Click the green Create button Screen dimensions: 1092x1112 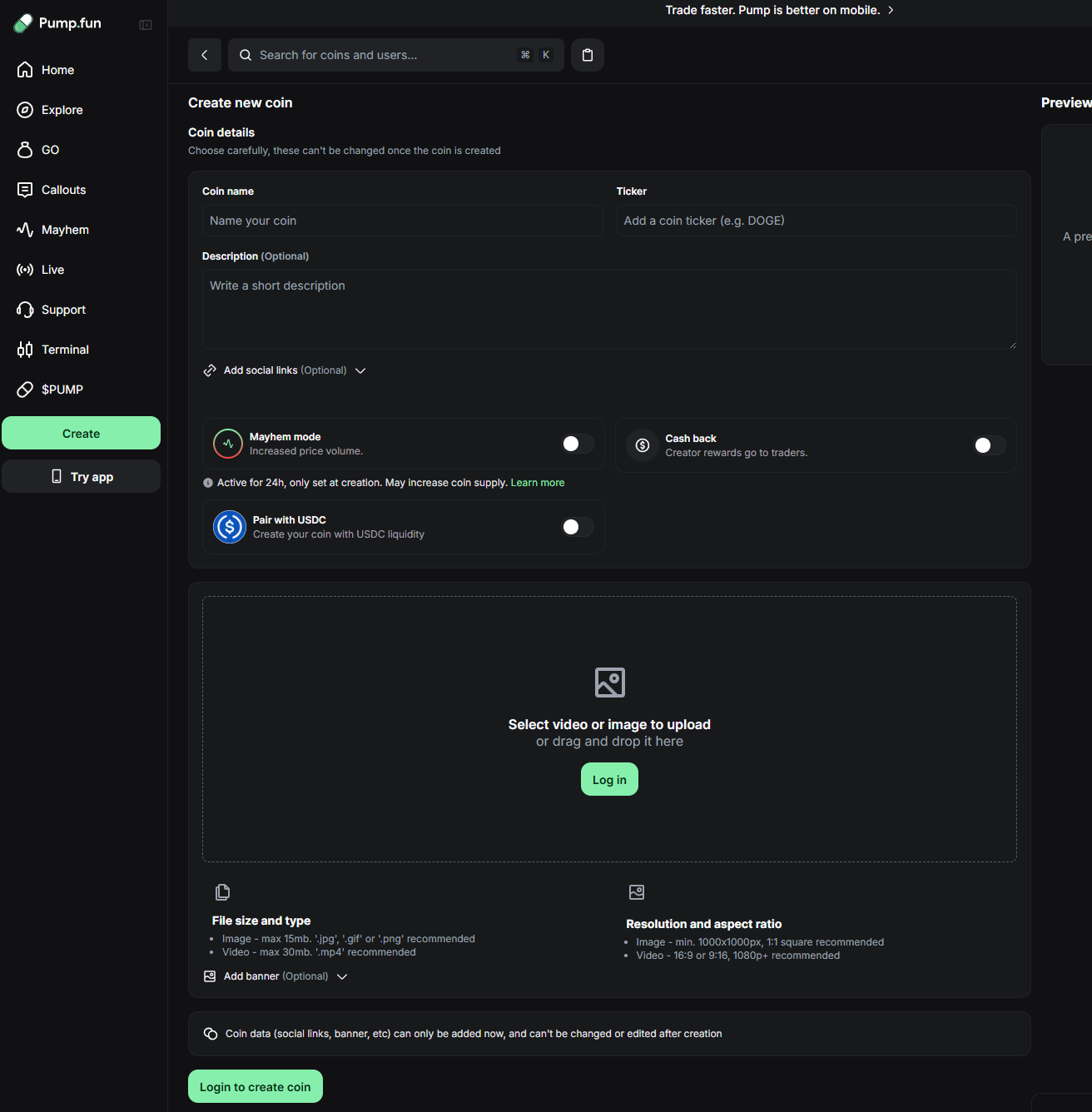coord(81,433)
